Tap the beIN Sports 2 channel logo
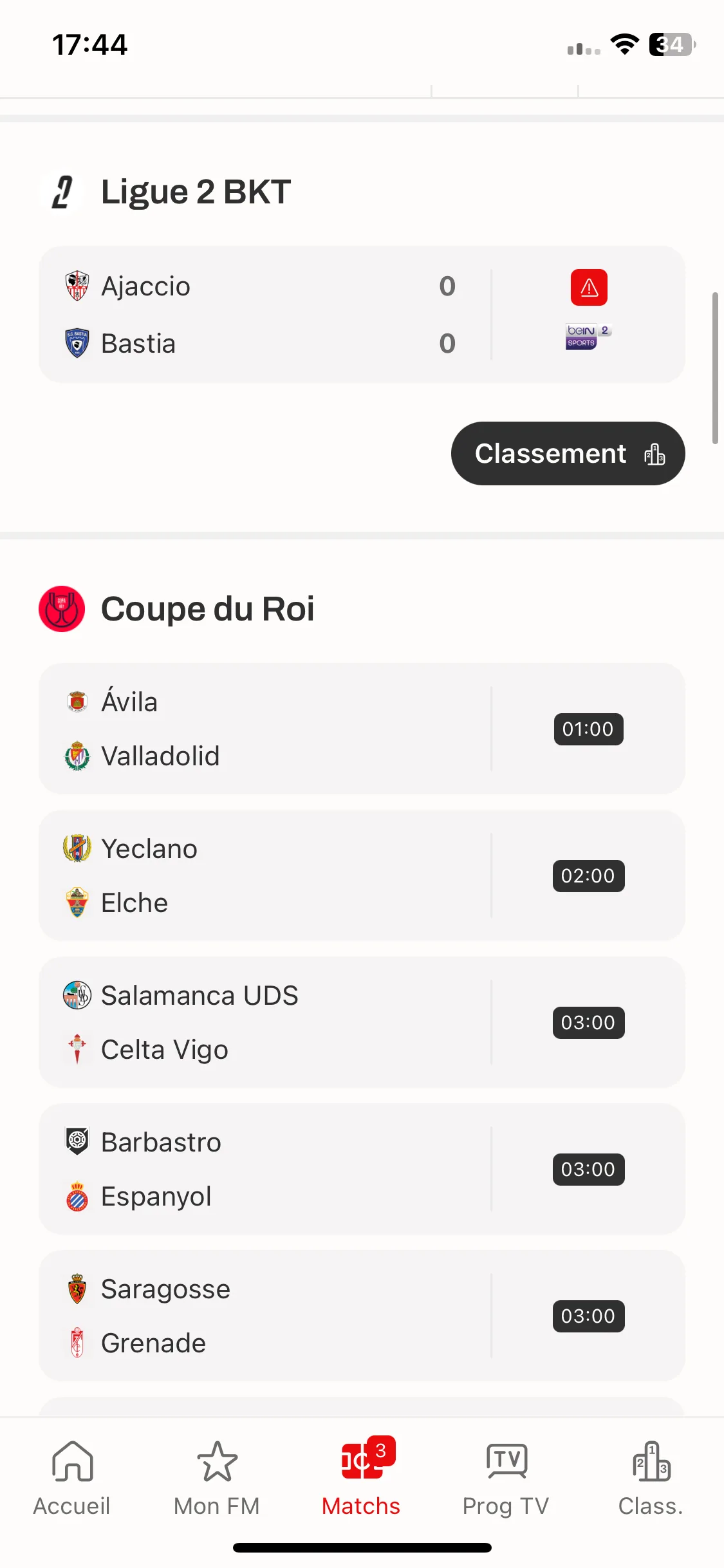Viewport: 724px width, 1568px height. 588,336
